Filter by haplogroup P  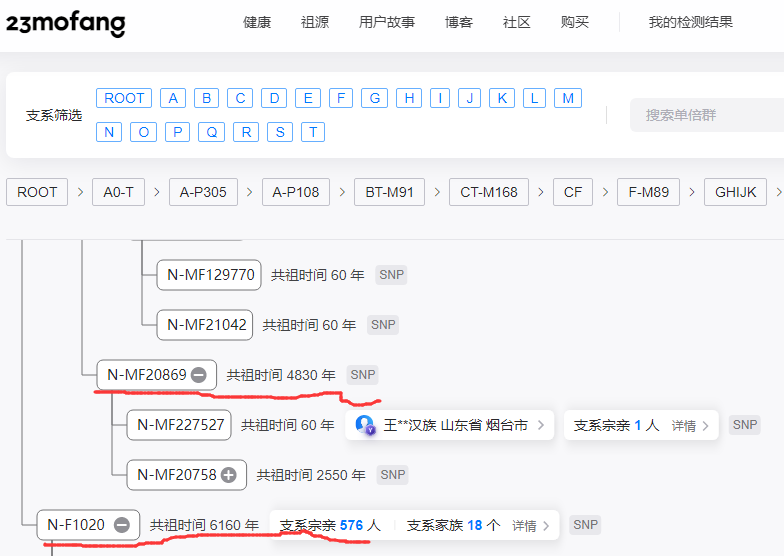[x=178, y=132]
